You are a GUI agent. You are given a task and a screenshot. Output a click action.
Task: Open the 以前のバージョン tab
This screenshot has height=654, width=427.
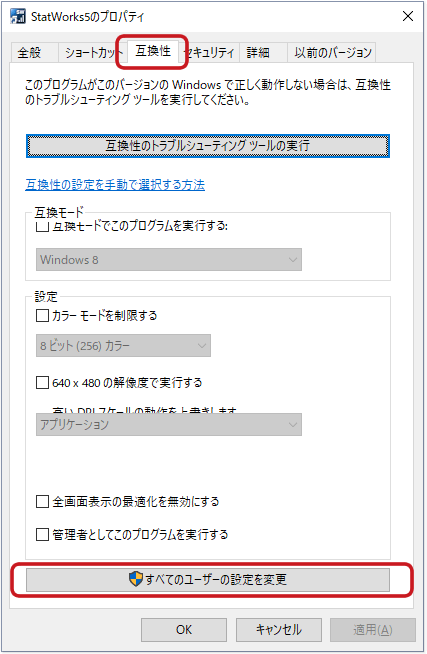pyautogui.click(x=332, y=53)
